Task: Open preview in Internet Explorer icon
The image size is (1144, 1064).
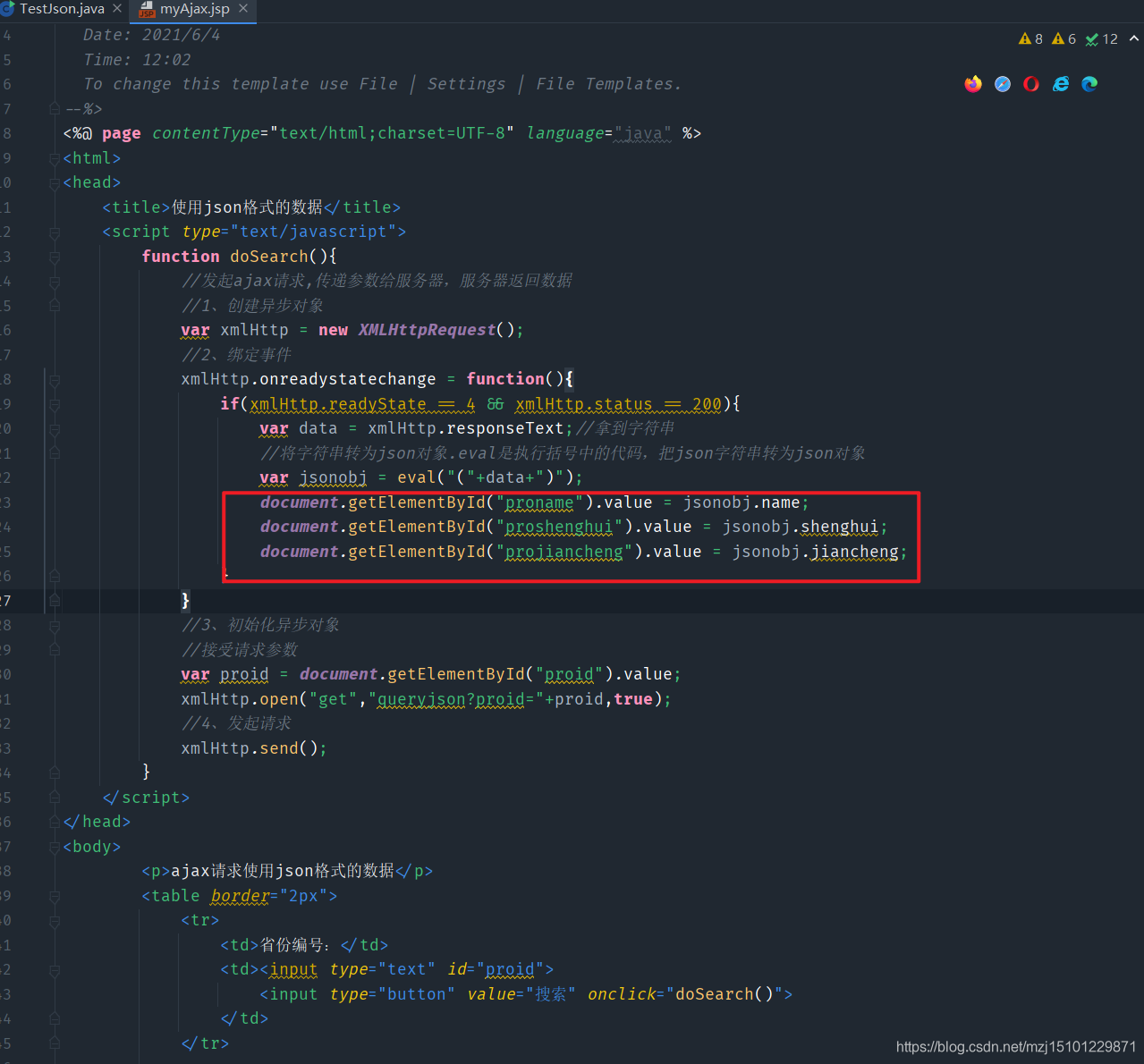Action: (x=1061, y=84)
